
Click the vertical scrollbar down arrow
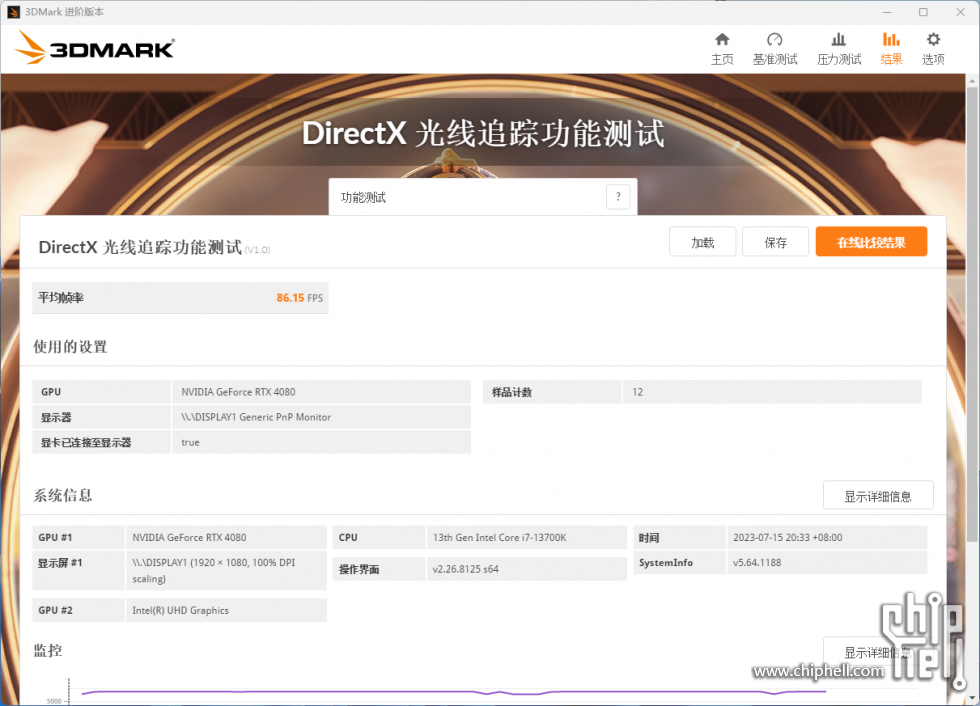click(x=972, y=698)
